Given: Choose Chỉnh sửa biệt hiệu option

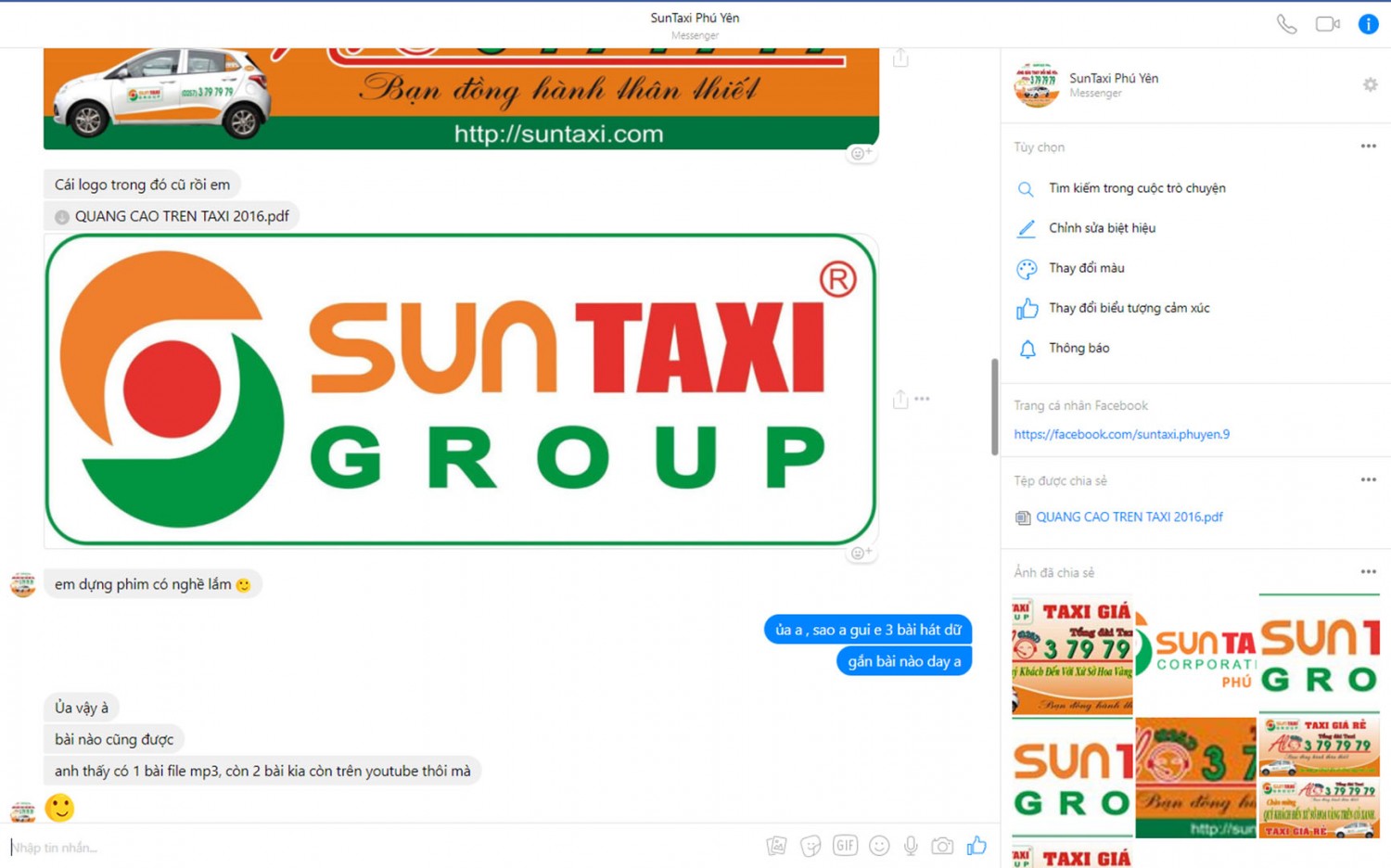Looking at the screenshot, I should (x=1102, y=228).
